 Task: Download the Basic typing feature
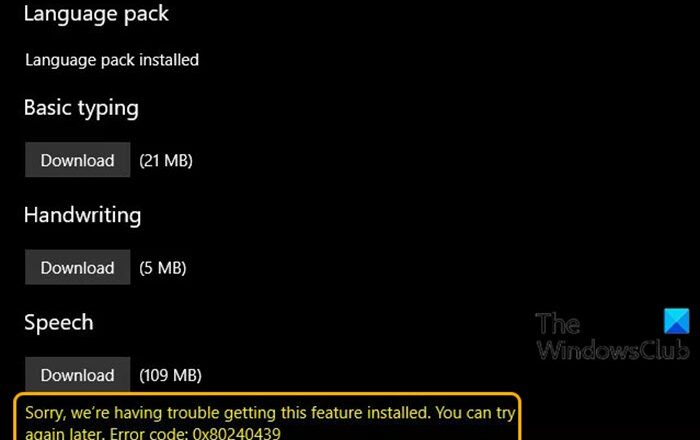[x=78, y=160]
